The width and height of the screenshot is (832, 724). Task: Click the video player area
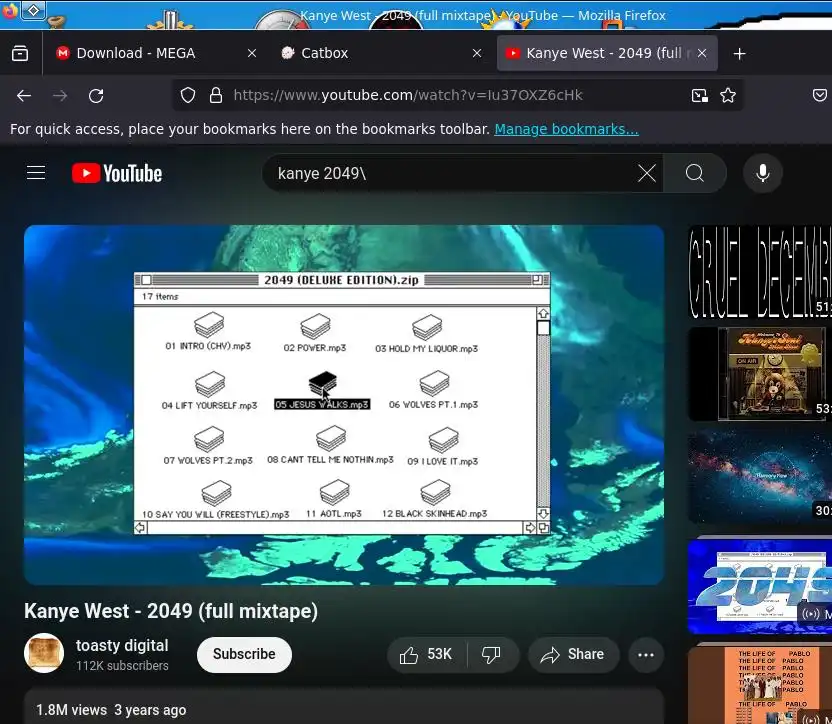(x=344, y=404)
